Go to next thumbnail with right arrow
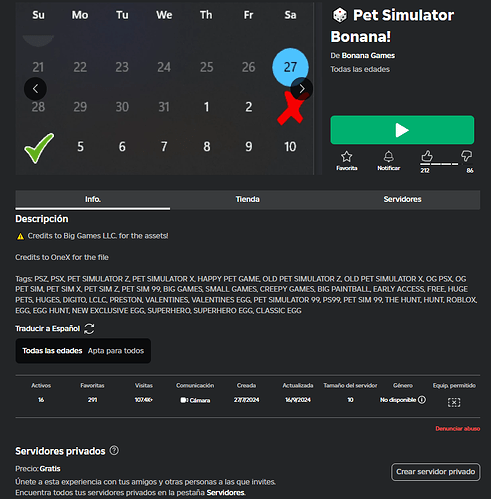This screenshot has width=491, height=499. [x=302, y=89]
